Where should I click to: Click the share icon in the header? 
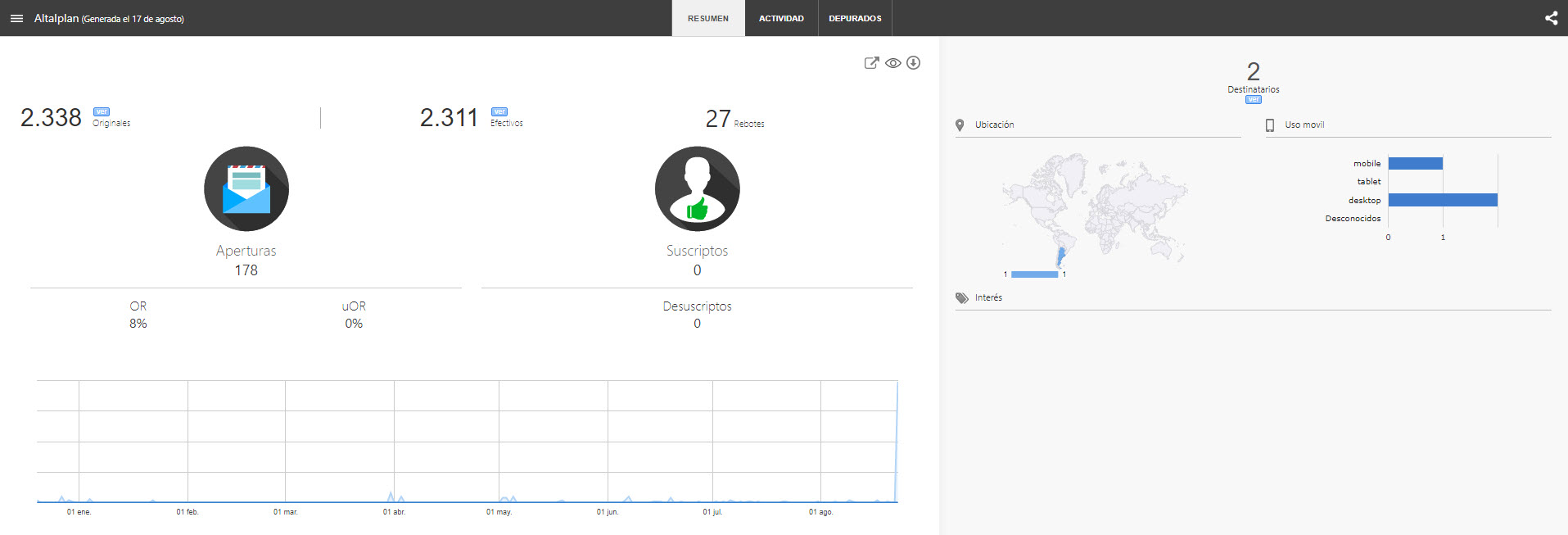click(1551, 18)
